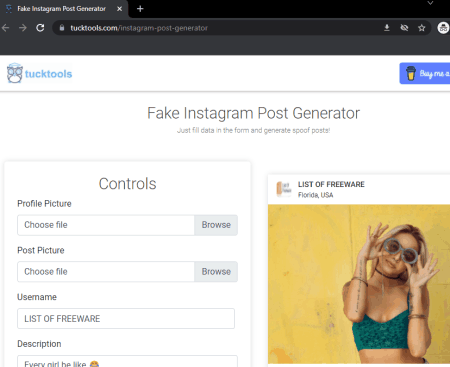Image resolution: width=450 pixels, height=367 pixels.
Task: Click the tucktools owl logo
Action: [x=15, y=73]
